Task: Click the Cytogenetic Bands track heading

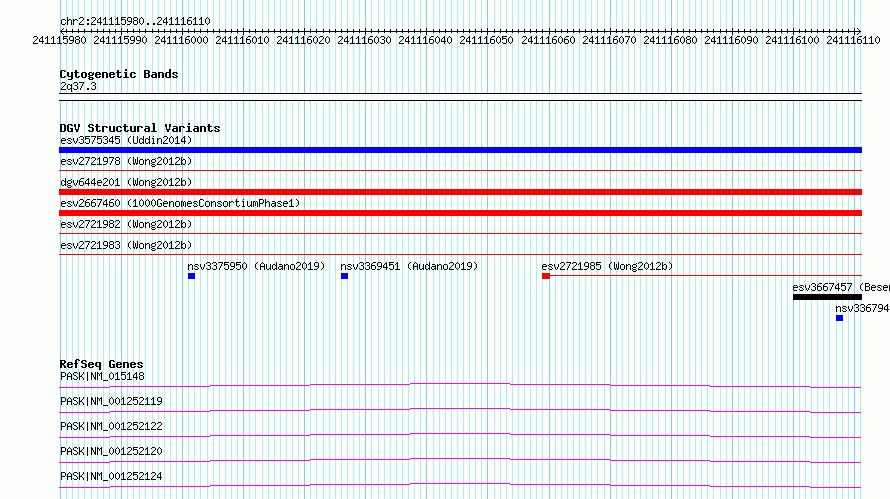Action: click(119, 74)
